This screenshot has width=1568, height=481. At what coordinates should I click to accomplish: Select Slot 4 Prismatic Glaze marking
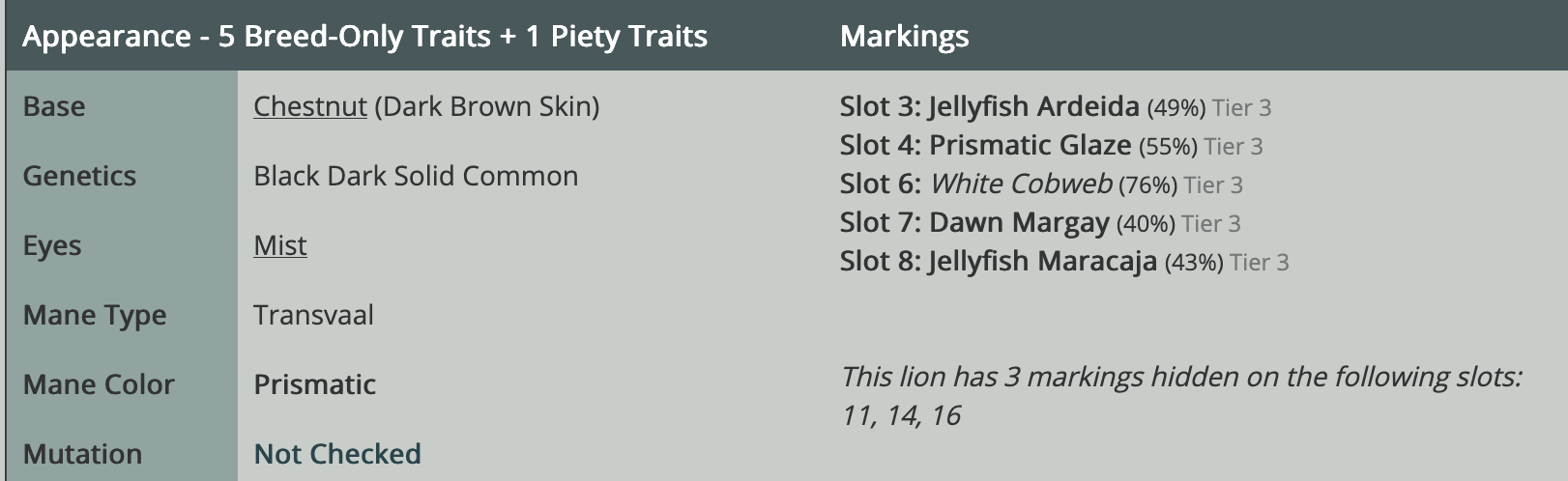1051,145
